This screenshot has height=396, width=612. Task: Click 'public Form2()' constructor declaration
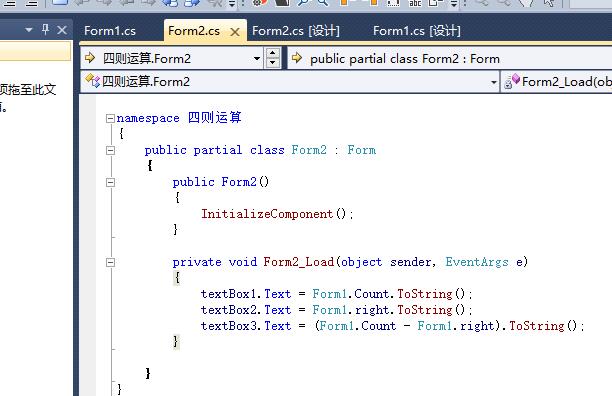click(221, 182)
